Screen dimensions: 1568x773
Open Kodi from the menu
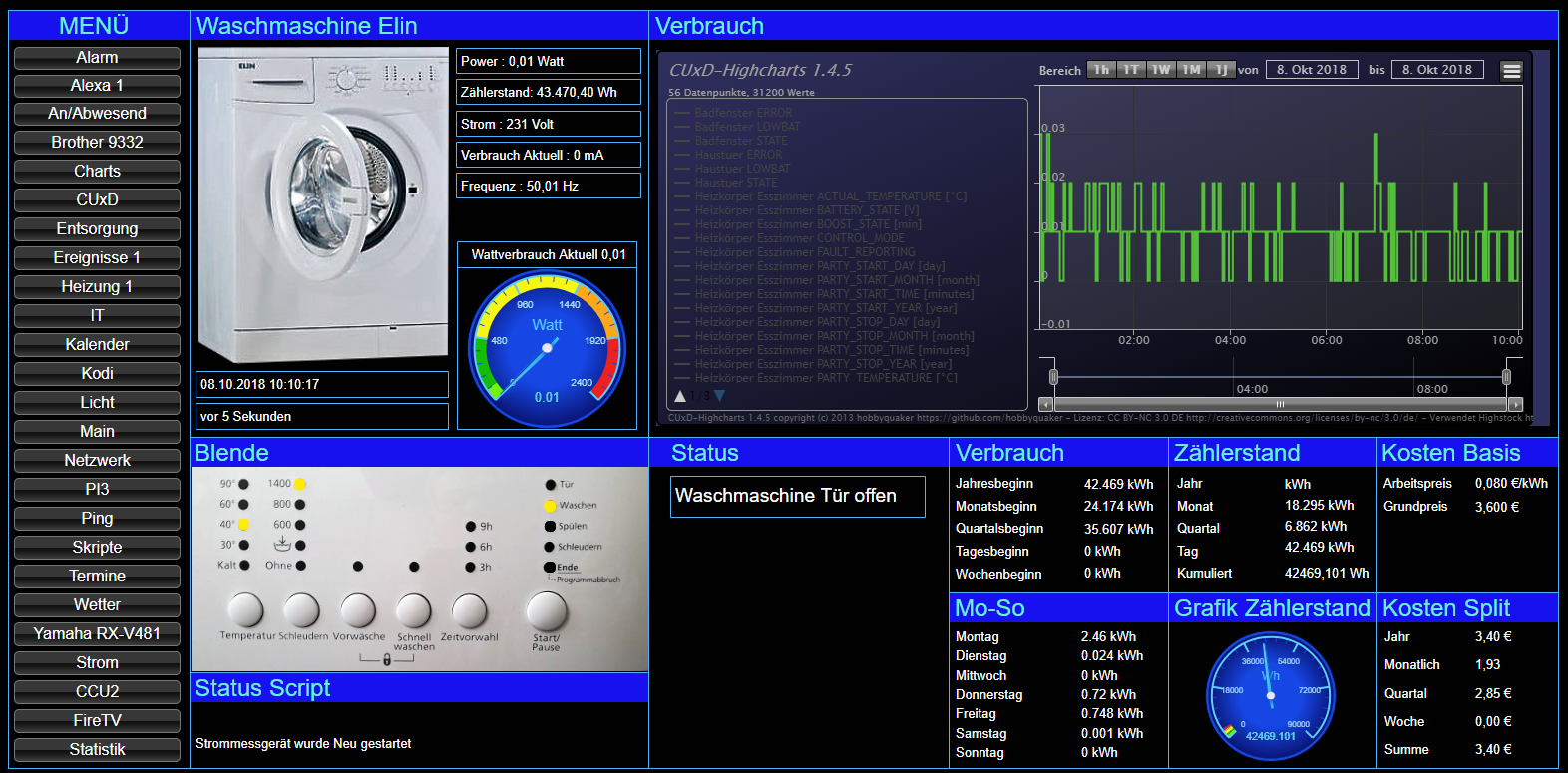tap(97, 374)
